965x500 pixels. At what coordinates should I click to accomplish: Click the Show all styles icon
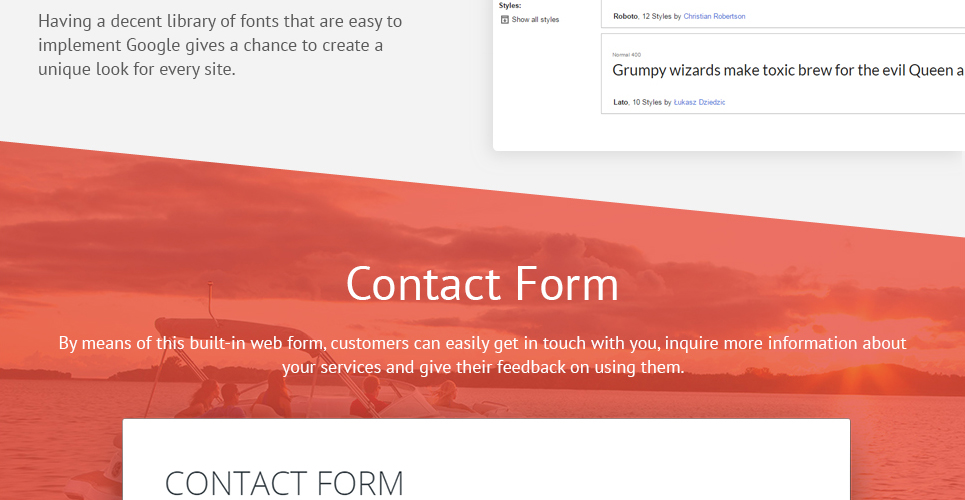point(505,20)
